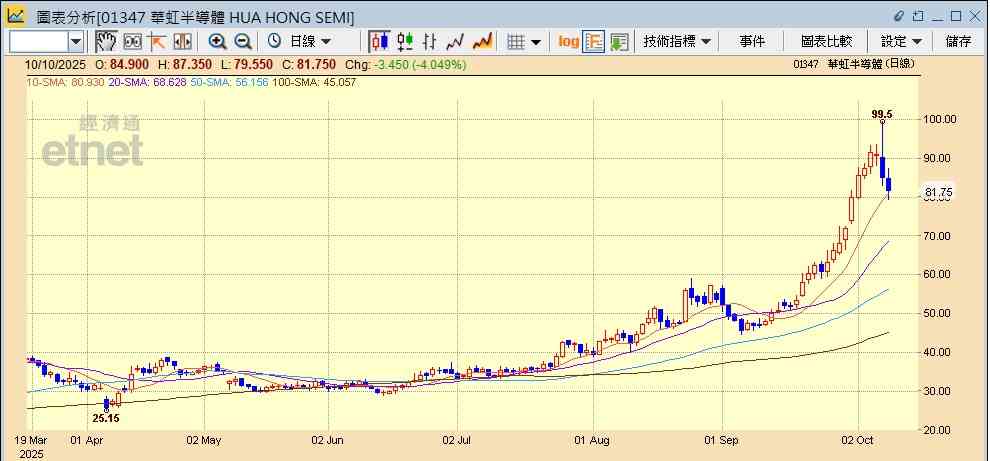Click the 儲存 save button
Screen dimensions: 990x461
click(x=958, y=41)
